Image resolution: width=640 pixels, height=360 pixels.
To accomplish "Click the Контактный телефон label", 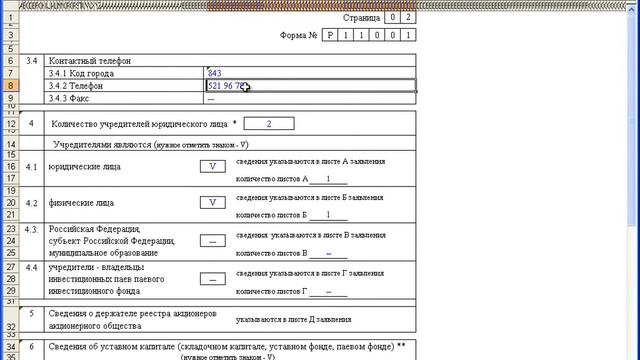I will [x=90, y=61].
